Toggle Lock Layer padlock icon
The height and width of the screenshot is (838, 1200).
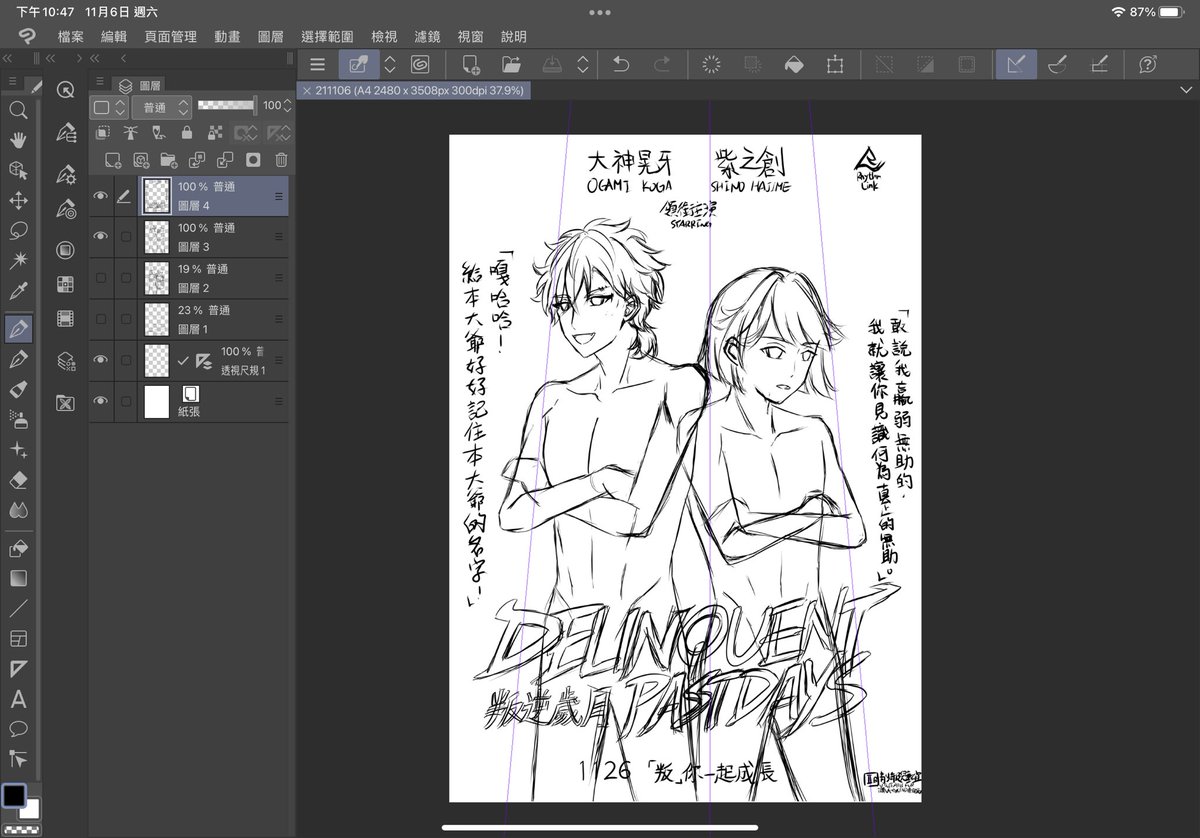(x=186, y=132)
